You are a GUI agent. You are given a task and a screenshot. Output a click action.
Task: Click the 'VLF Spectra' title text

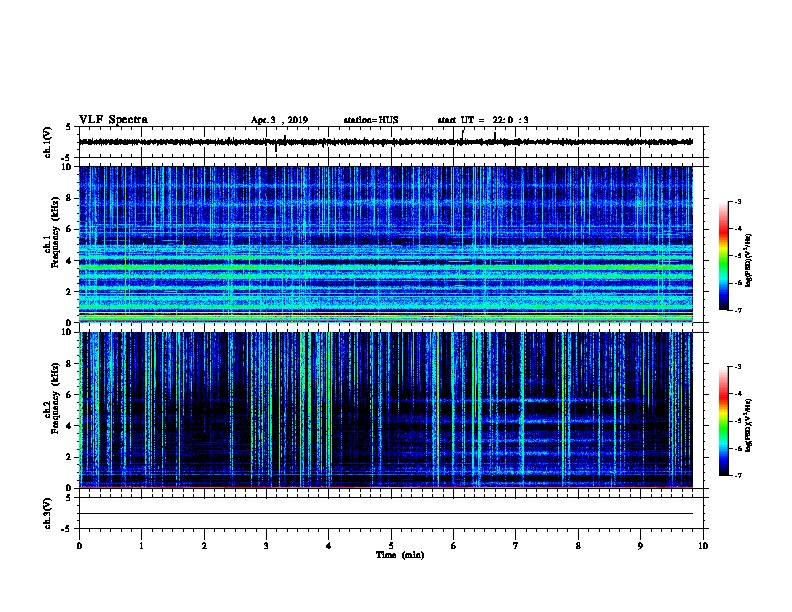113,120
